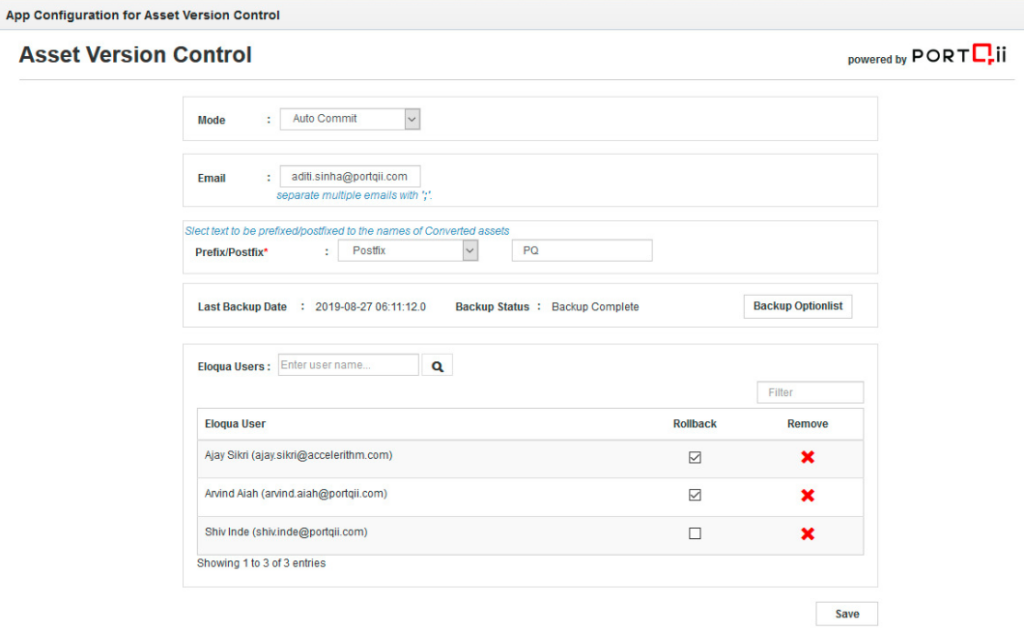Remove Shiv Inde with the red X

point(807,533)
